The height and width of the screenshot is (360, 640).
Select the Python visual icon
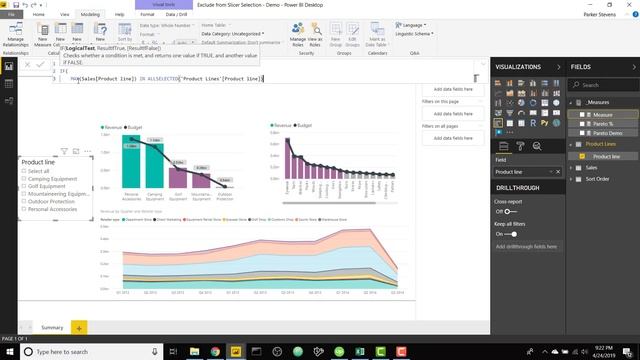[544, 122]
